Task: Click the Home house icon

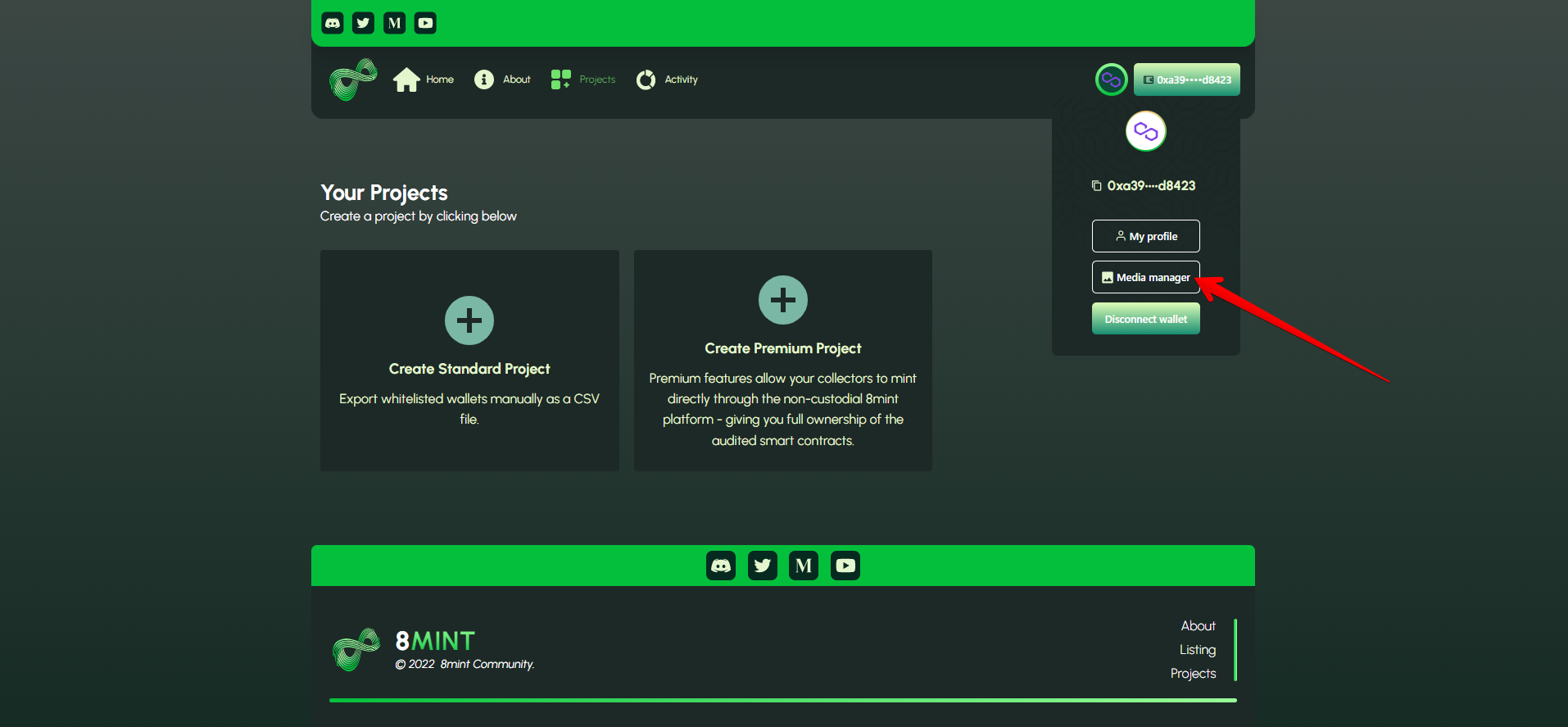Action: point(406,80)
